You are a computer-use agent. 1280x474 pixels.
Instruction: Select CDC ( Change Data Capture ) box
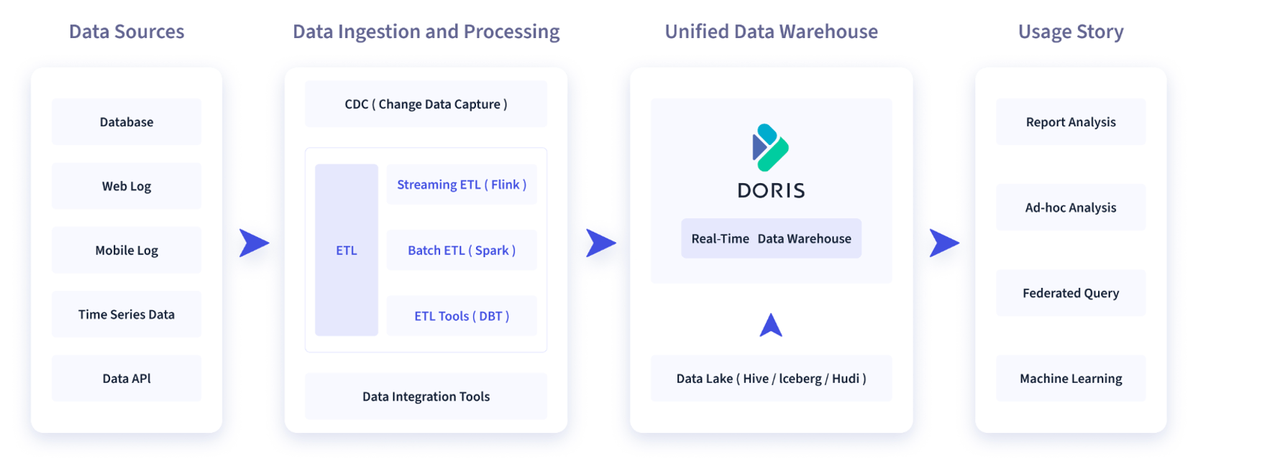426,104
